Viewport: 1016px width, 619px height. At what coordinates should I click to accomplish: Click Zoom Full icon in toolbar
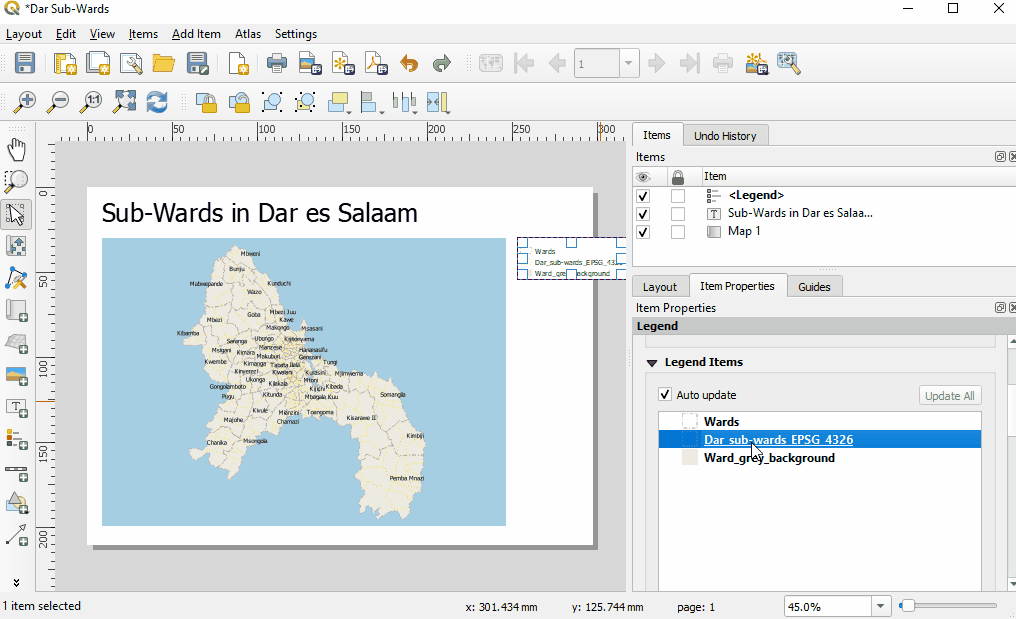[124, 102]
